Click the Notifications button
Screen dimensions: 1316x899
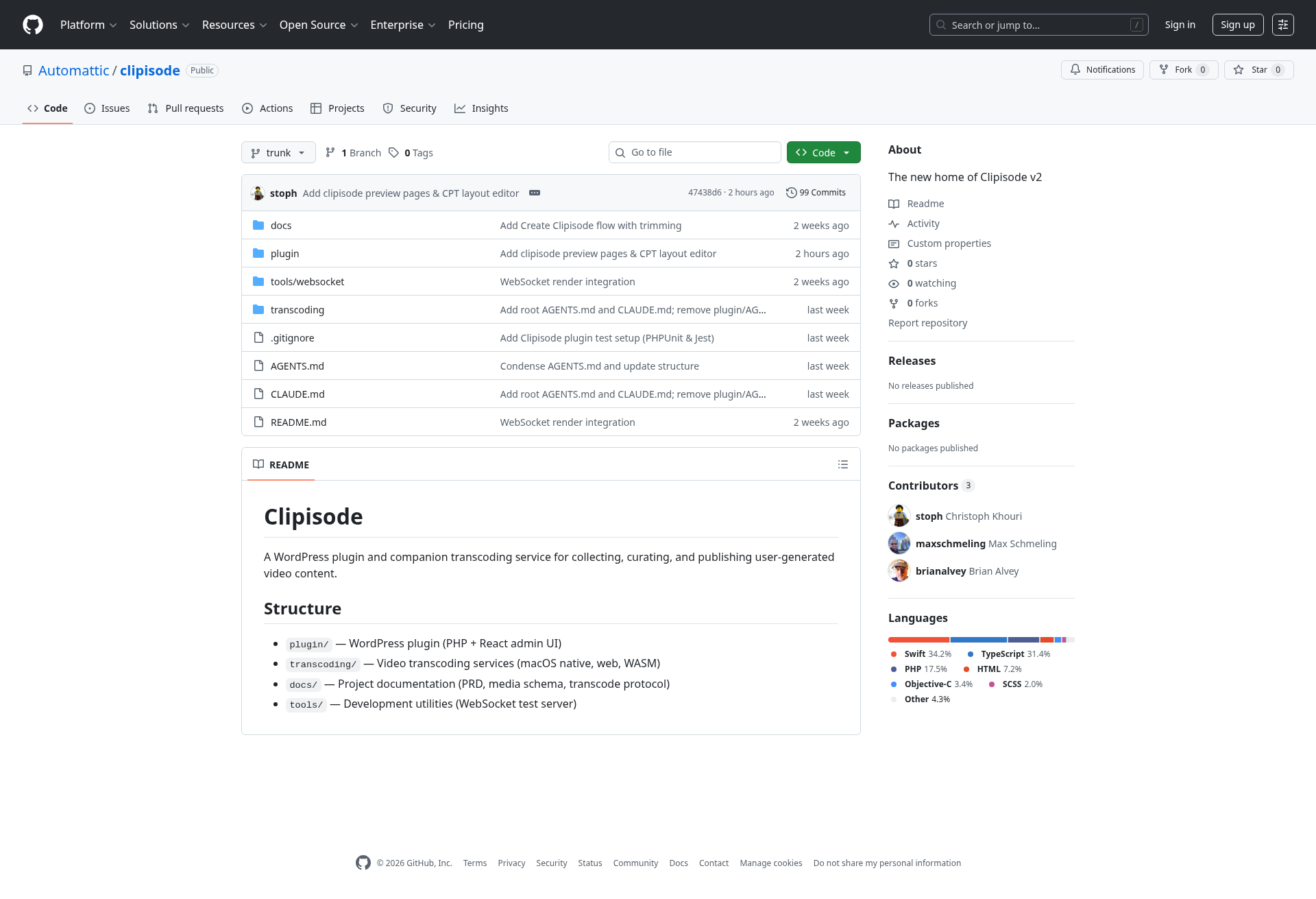tap(1102, 70)
